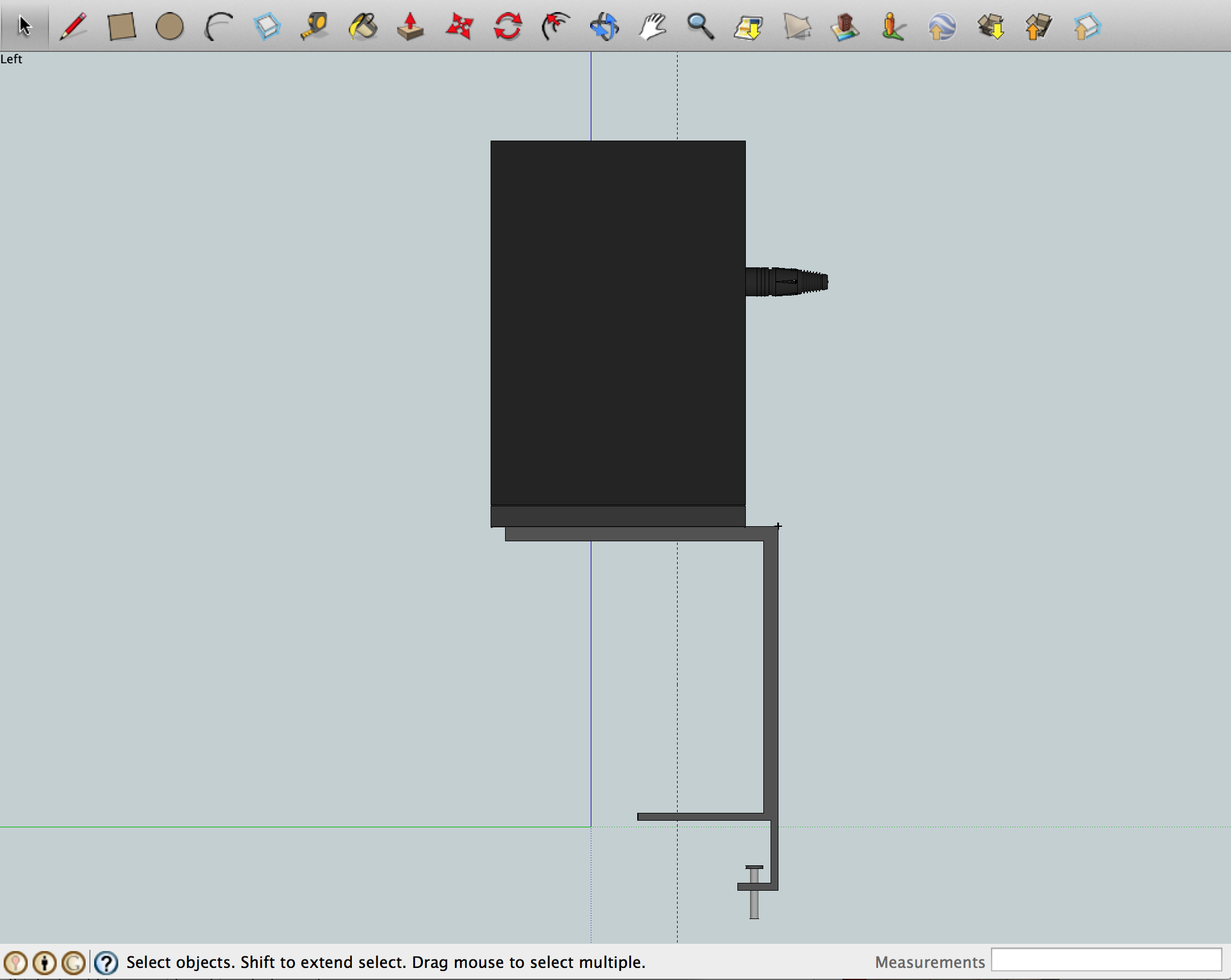1231x980 pixels.
Task: Select the Circle tool
Action: pos(170,27)
